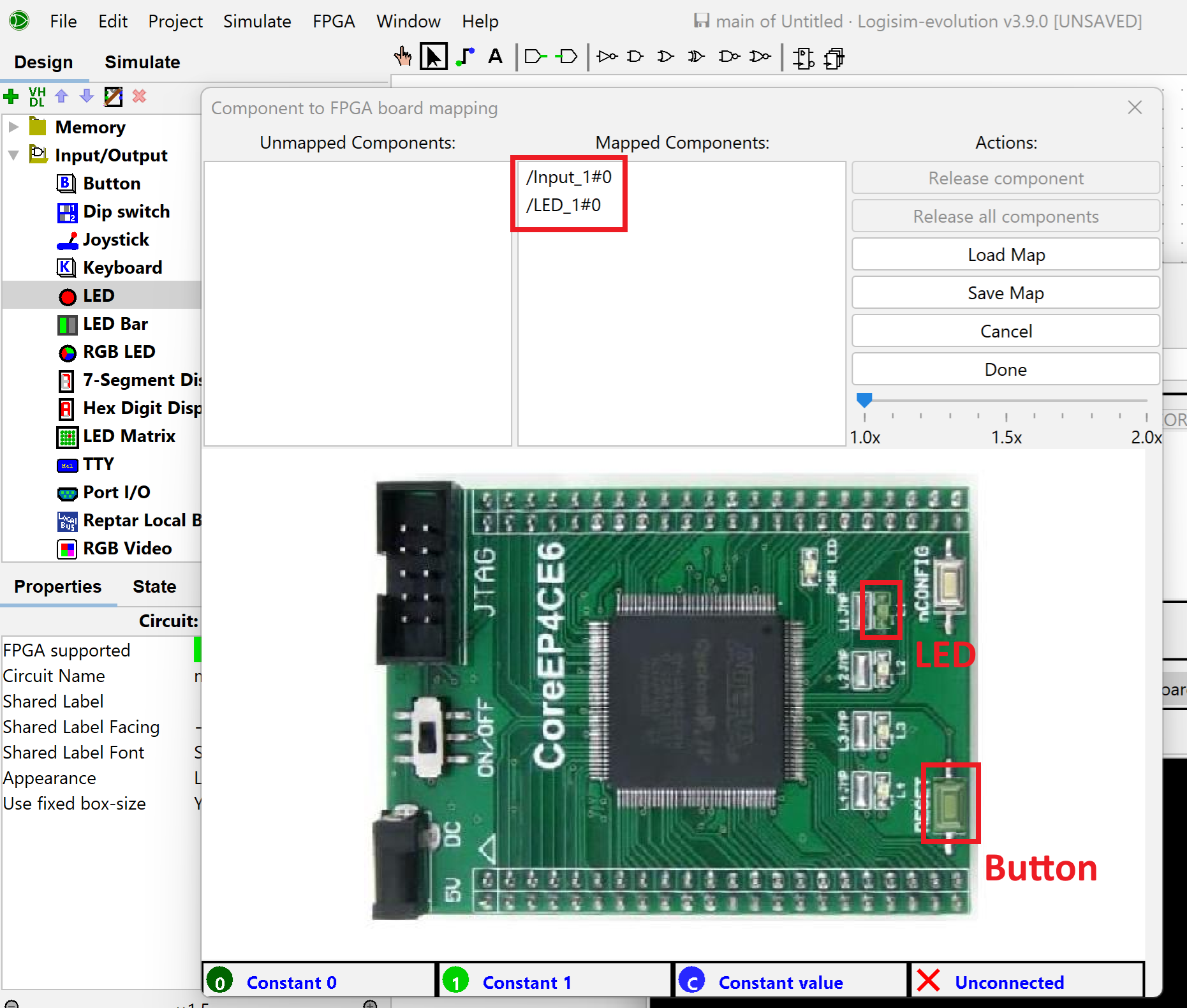Select the Joystick component

(103, 240)
